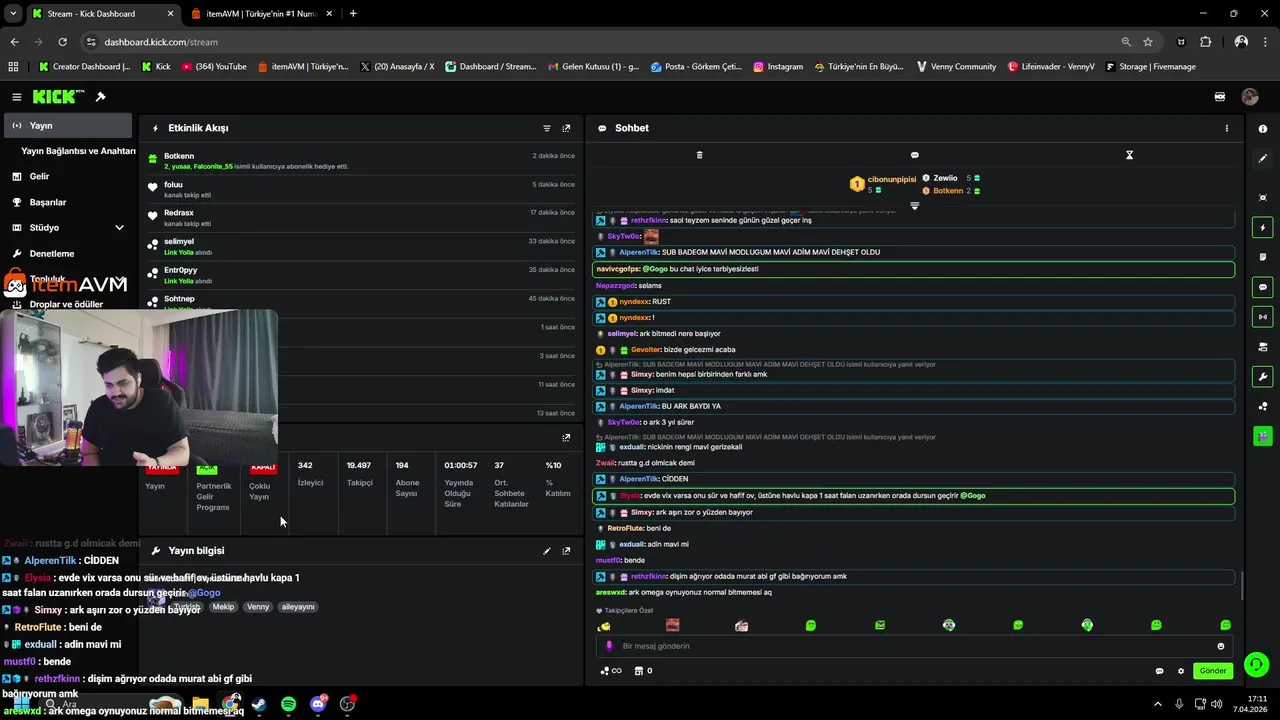Image resolution: width=1280 pixels, height=720 pixels.
Task: Pop out the Etkinlik Akışı panel
Action: 566,128
